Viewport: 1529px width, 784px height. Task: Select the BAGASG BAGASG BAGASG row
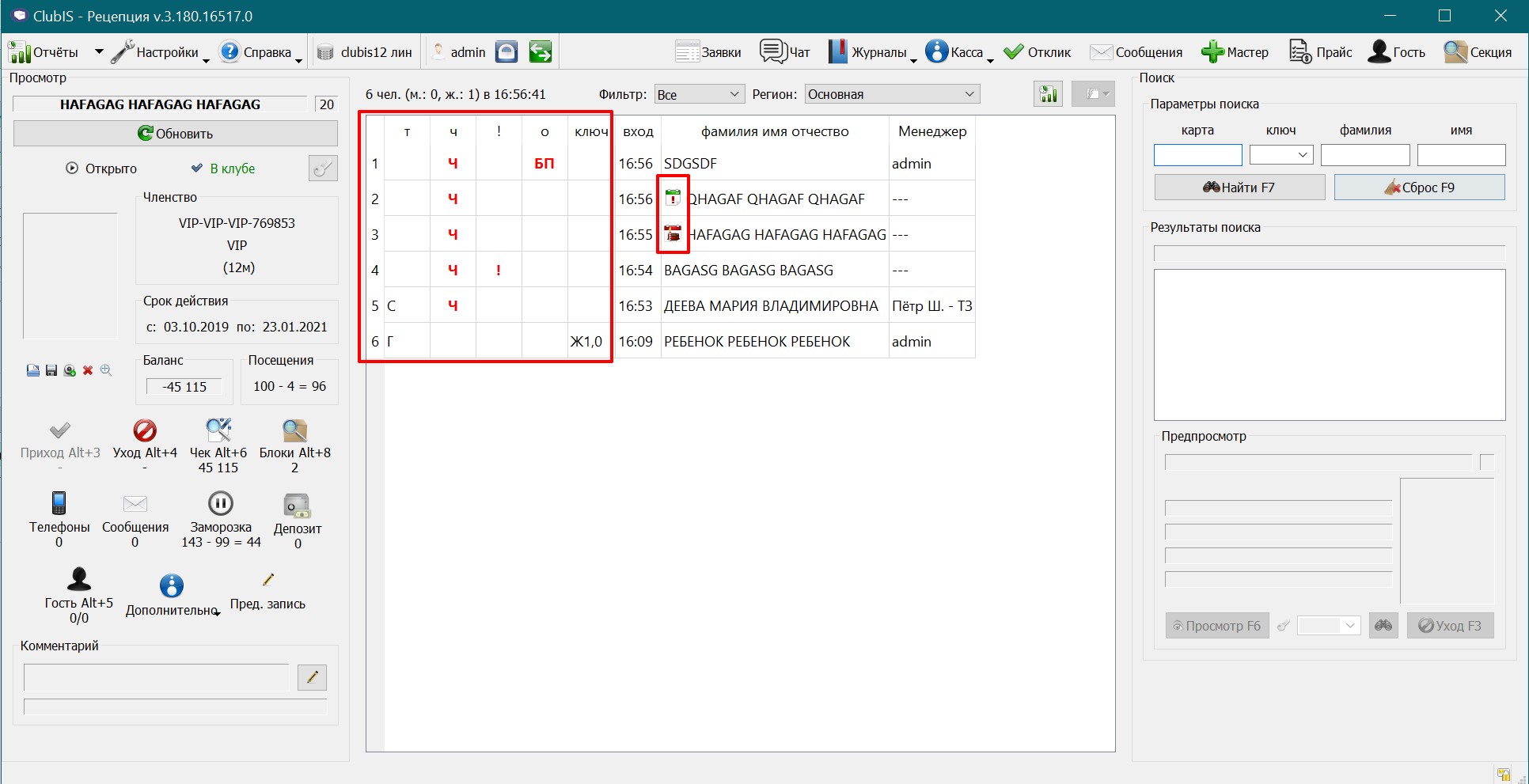pyautogui.click(x=671, y=270)
